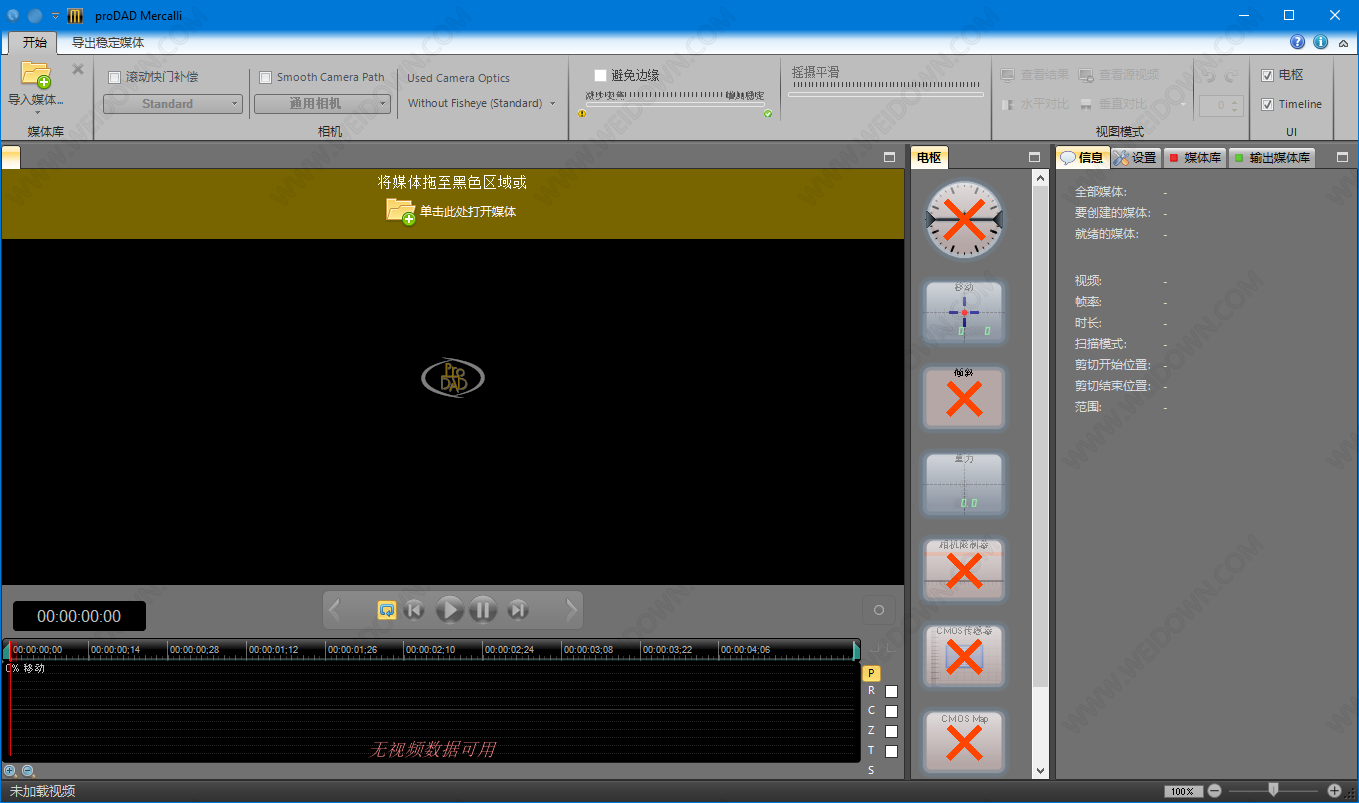Select the clock horizon gauge in 电枢 panel
Viewport: 1359px width, 803px height.
pos(964,219)
